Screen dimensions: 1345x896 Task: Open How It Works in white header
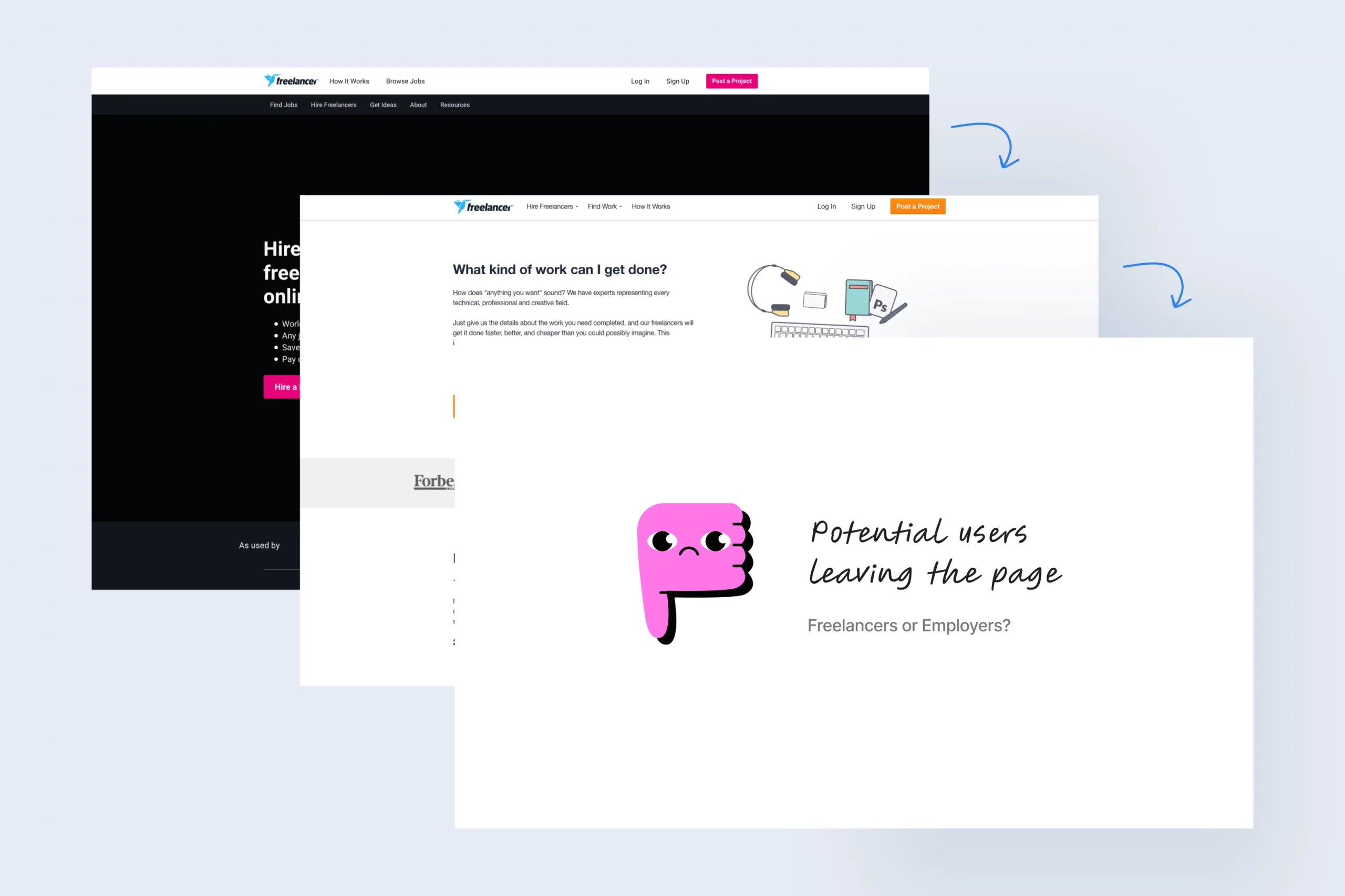[650, 207]
